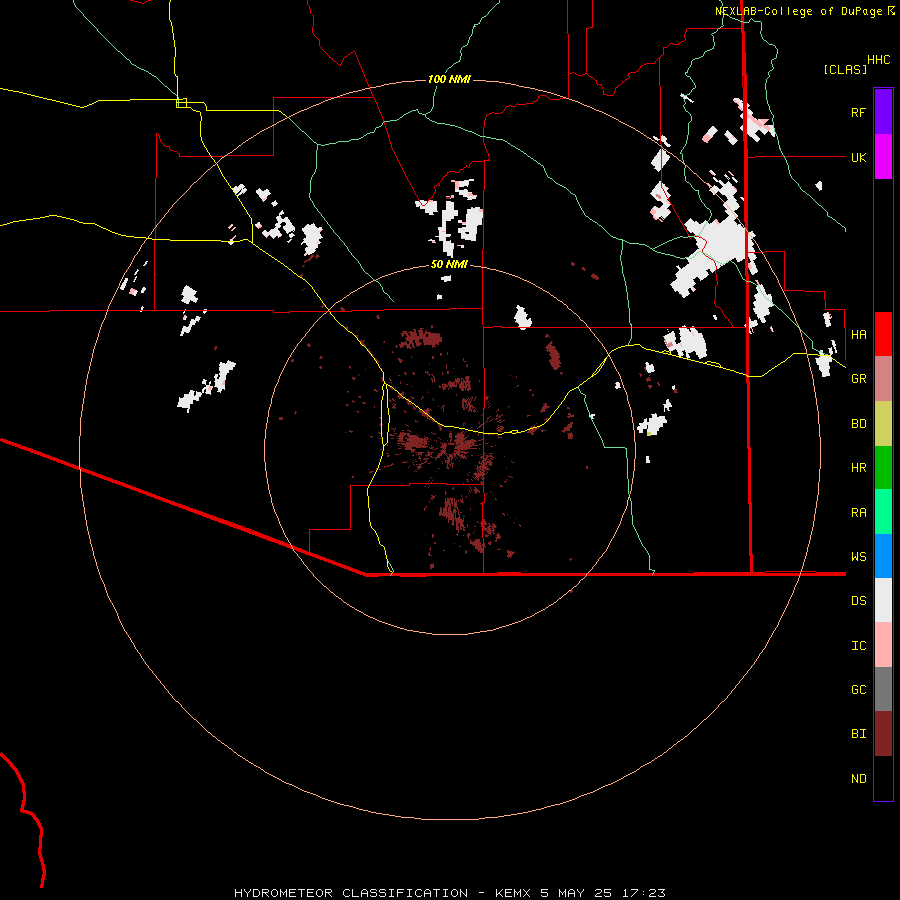The height and width of the screenshot is (900, 900).
Task: Click the [CLAS] units label
Action: (845, 69)
